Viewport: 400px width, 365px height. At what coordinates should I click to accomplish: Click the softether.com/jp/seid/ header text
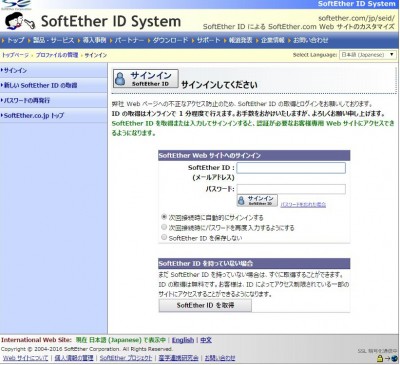point(356,18)
